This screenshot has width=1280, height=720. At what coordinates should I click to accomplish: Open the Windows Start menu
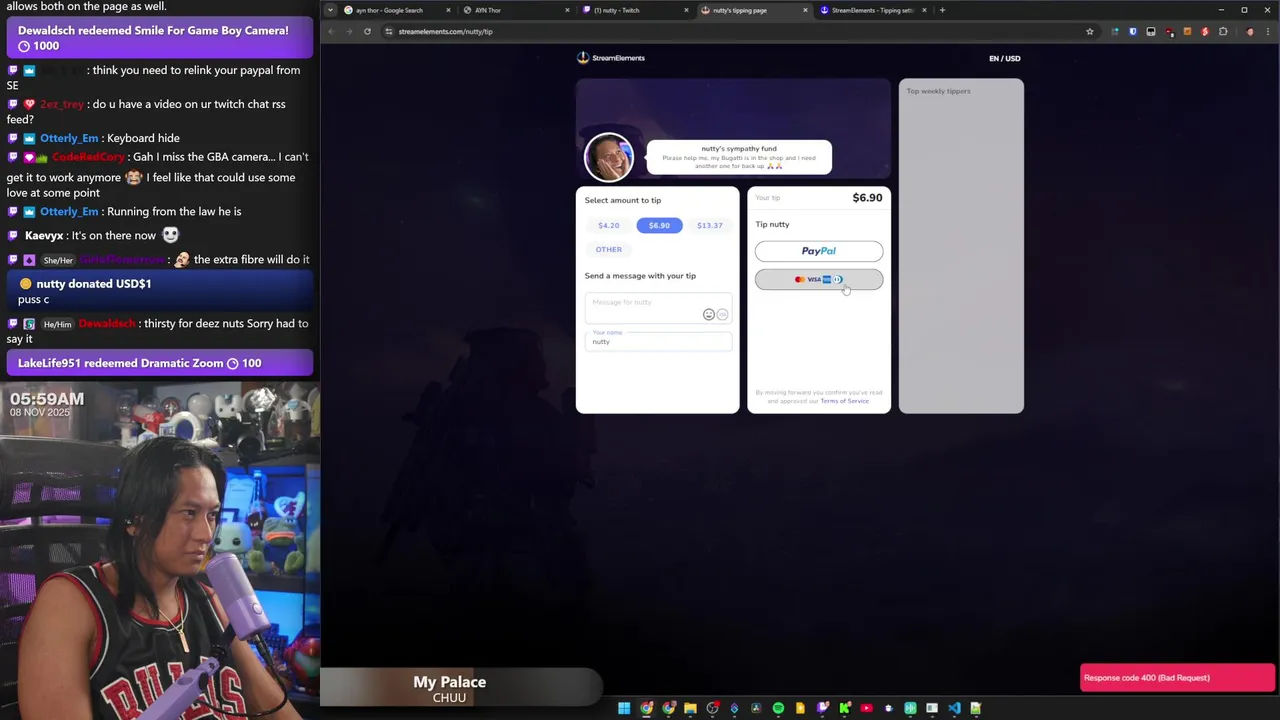[x=624, y=708]
